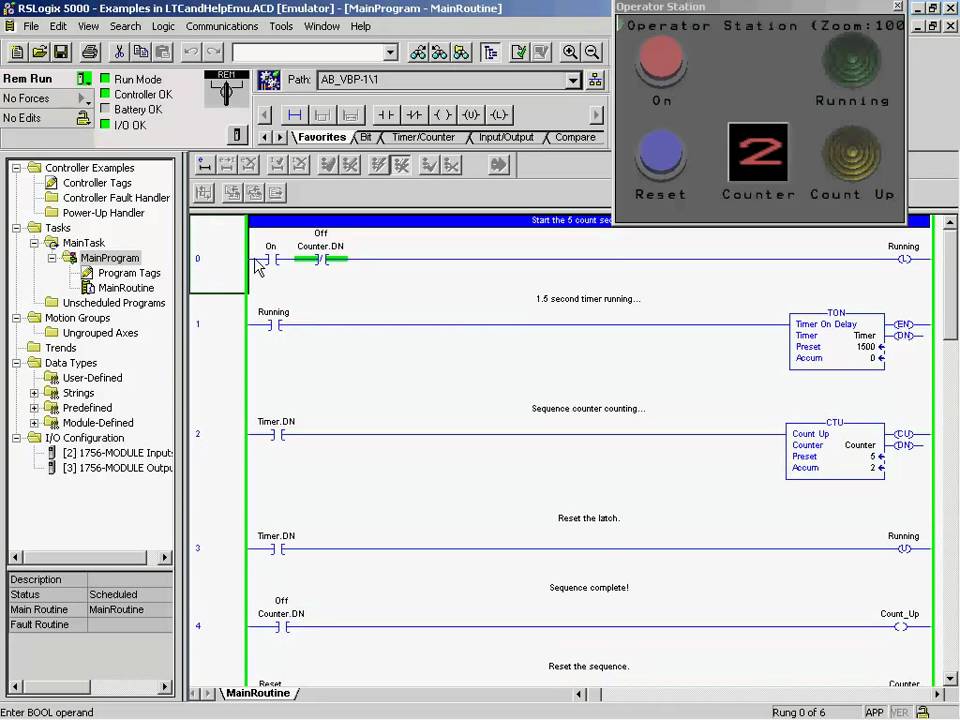Viewport: 960px width, 720px height.
Task: Insert an Output Latch (L) instruction
Action: coord(499,114)
